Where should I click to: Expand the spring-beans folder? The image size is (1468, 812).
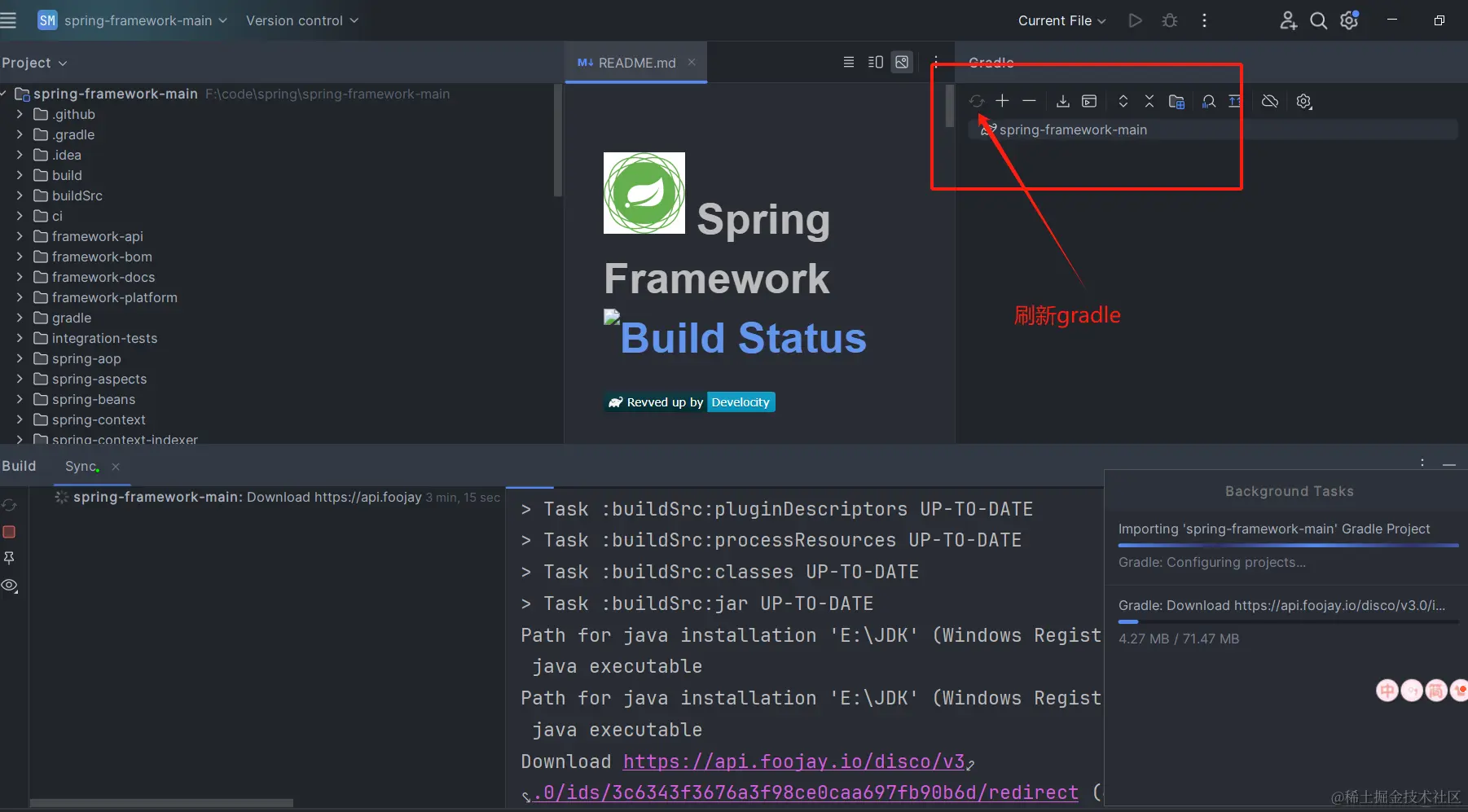coord(20,399)
